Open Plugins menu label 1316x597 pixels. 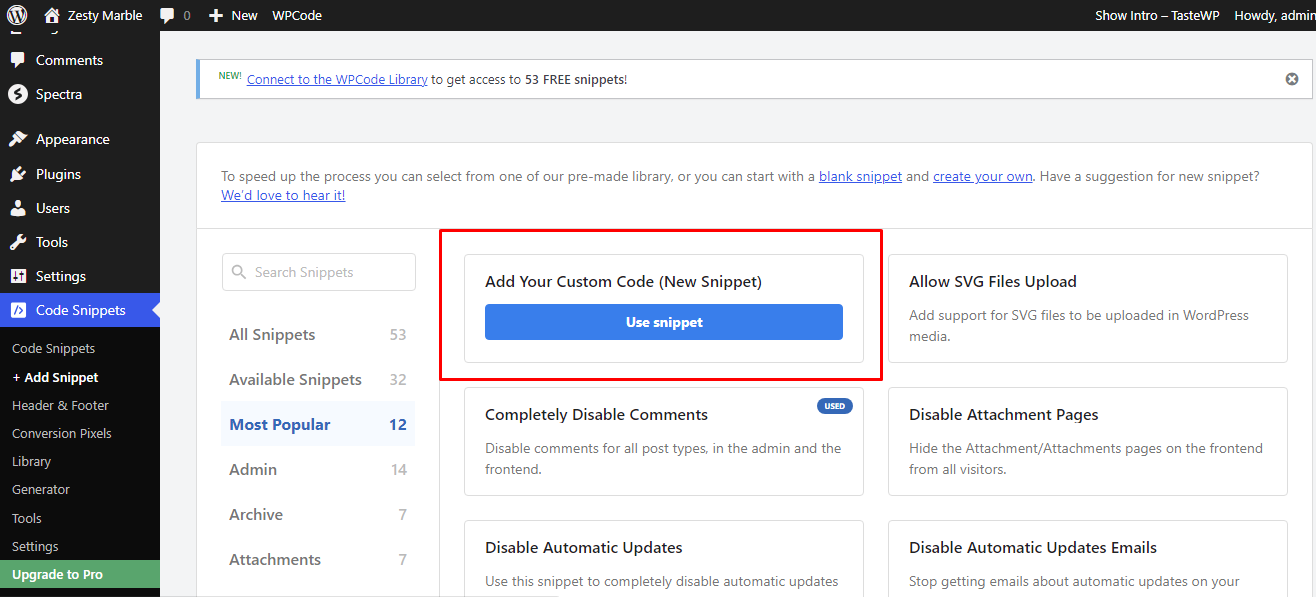[x=58, y=174]
